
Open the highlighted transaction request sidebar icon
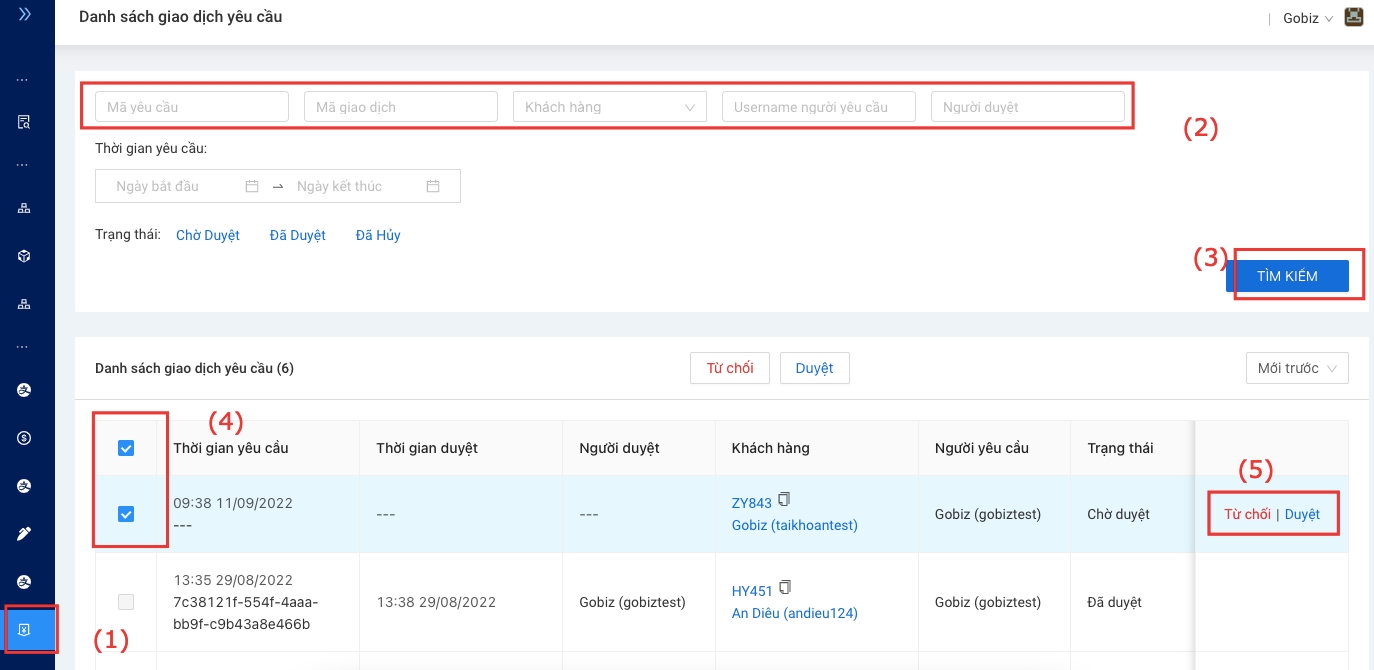24,629
